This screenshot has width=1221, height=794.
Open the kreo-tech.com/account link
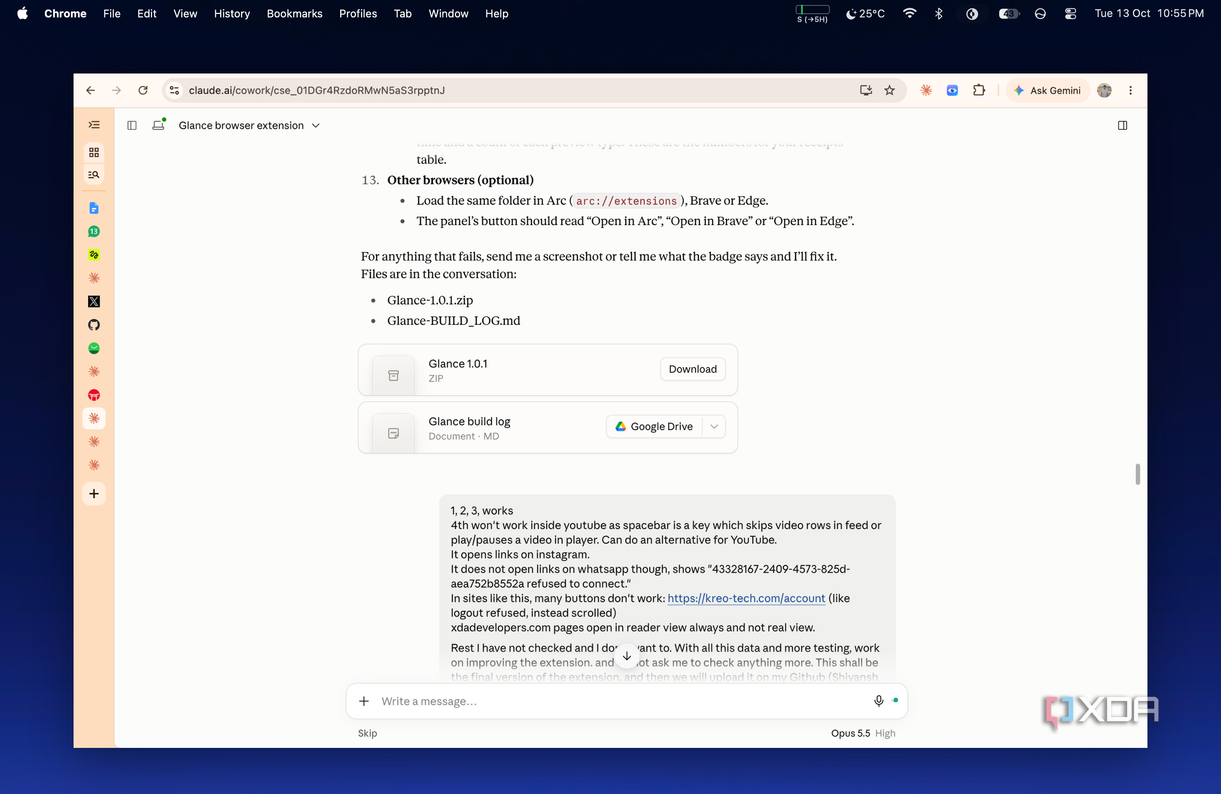(746, 598)
